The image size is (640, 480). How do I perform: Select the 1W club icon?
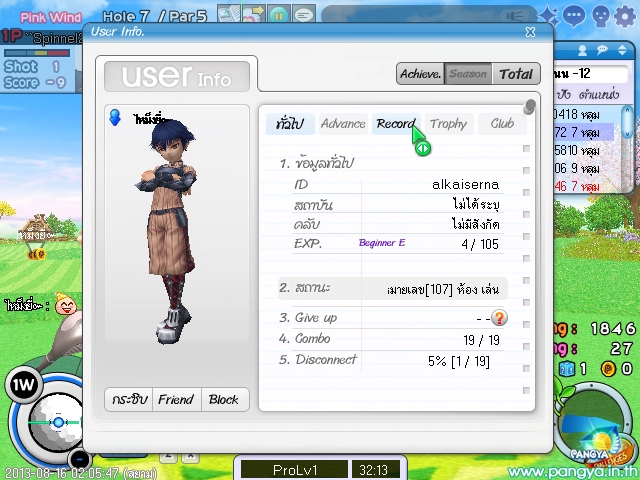click(x=24, y=385)
